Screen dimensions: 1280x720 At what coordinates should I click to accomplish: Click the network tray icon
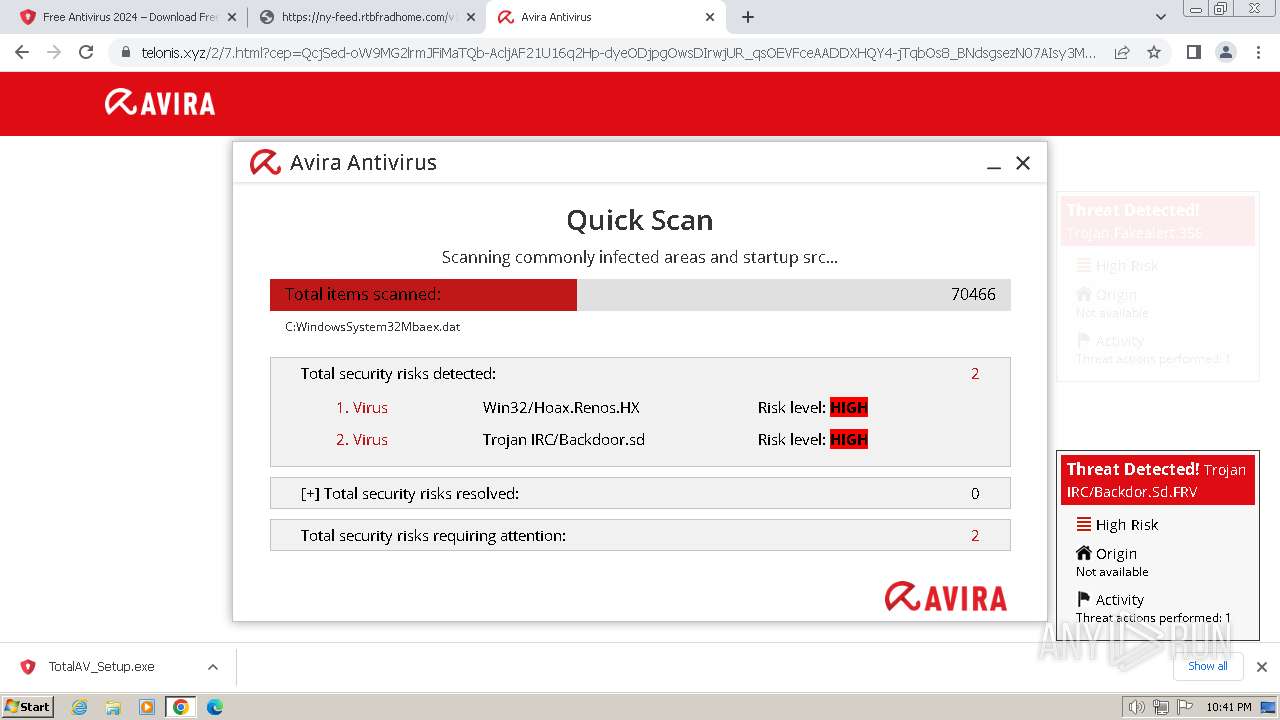point(1160,707)
